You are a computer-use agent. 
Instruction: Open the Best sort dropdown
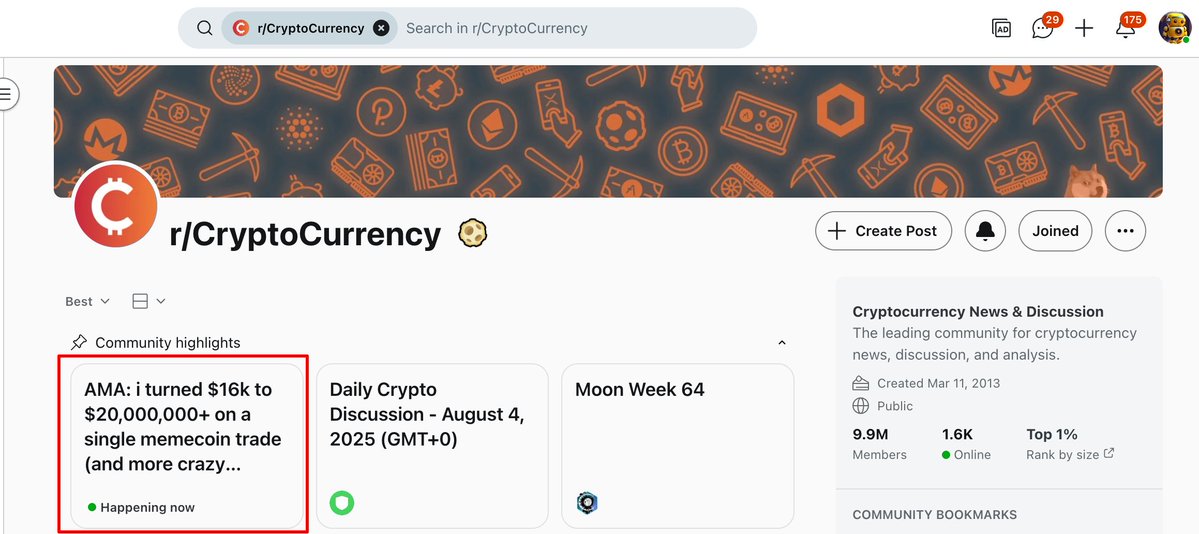(87, 301)
